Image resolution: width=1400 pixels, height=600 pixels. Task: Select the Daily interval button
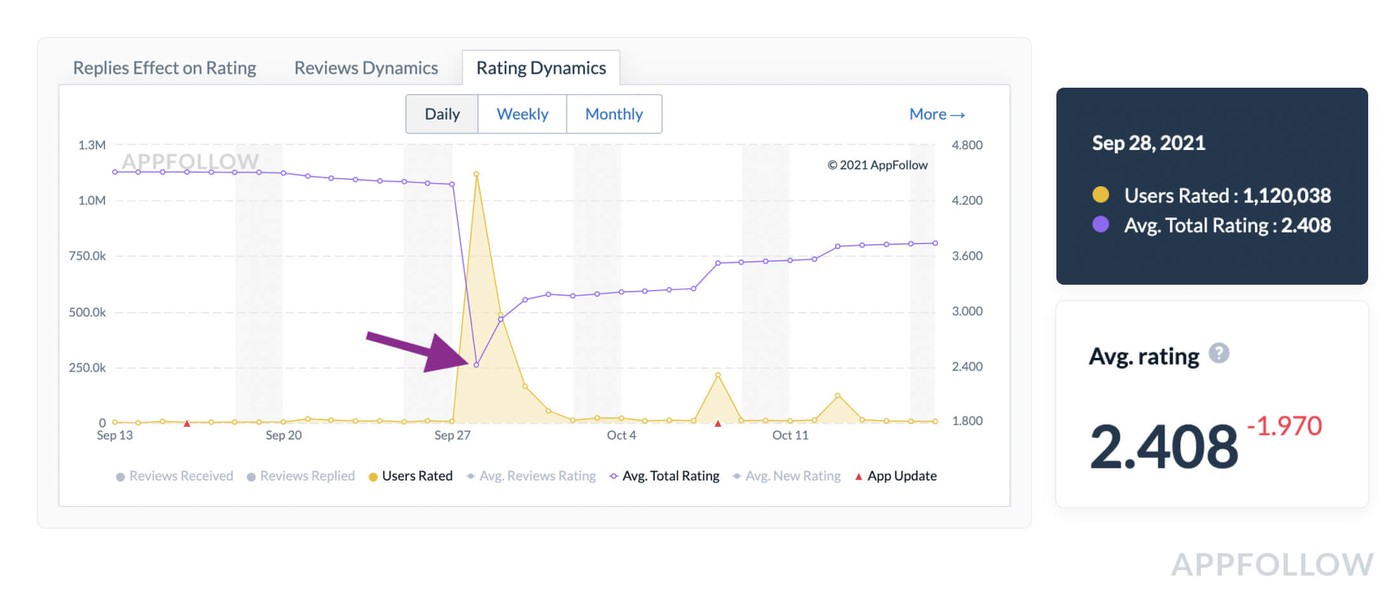tap(442, 114)
